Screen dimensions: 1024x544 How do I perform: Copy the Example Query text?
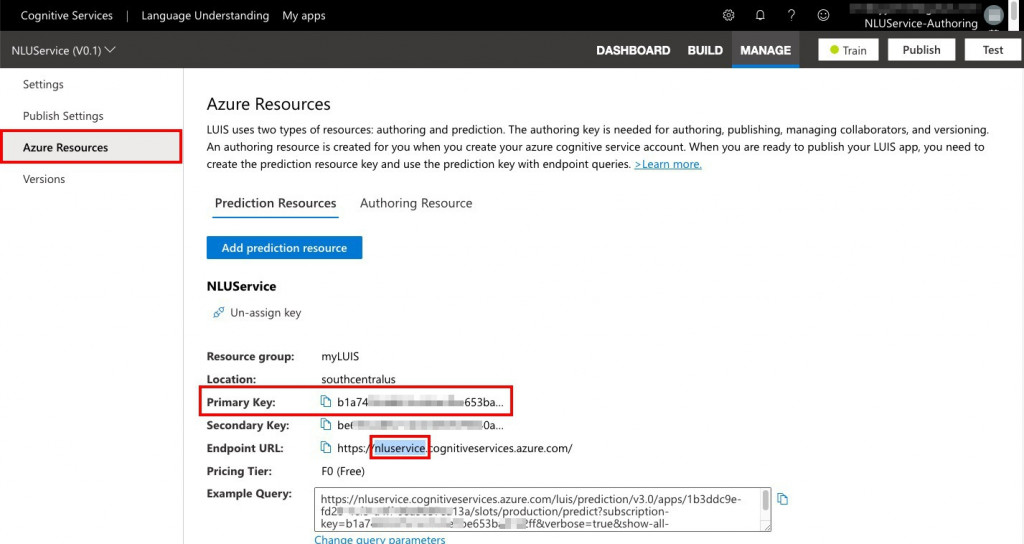782,499
